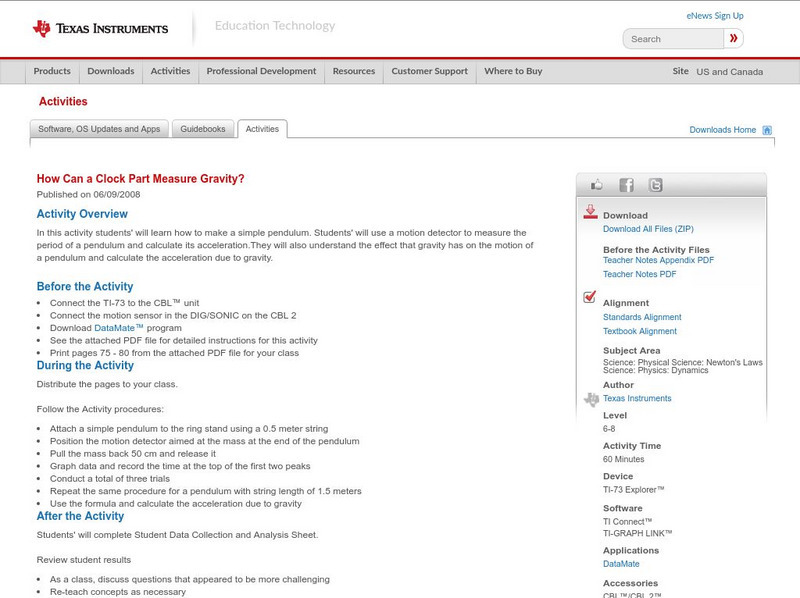Open Teacher Notes Appendix PDF
800x598 pixels.
pos(658,260)
